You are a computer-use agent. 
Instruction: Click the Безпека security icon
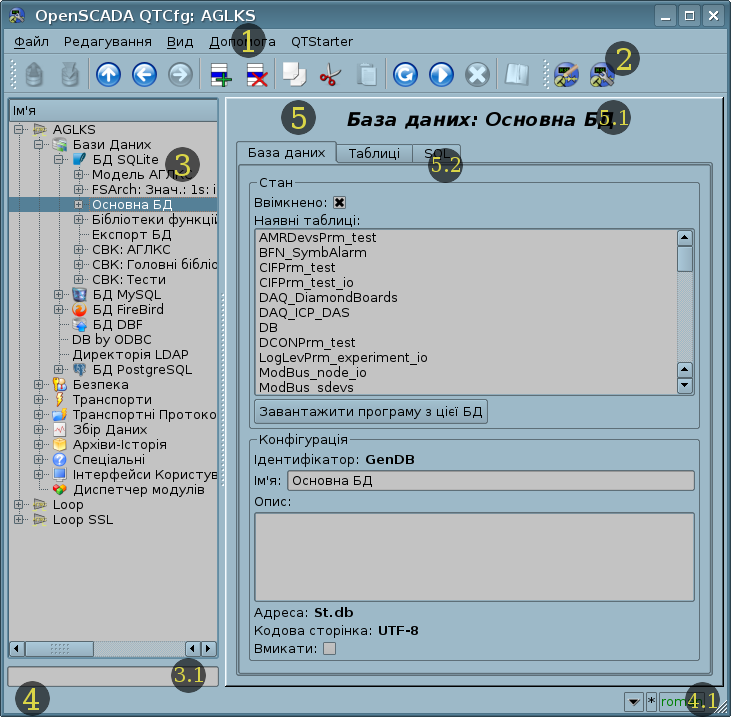click(x=60, y=385)
